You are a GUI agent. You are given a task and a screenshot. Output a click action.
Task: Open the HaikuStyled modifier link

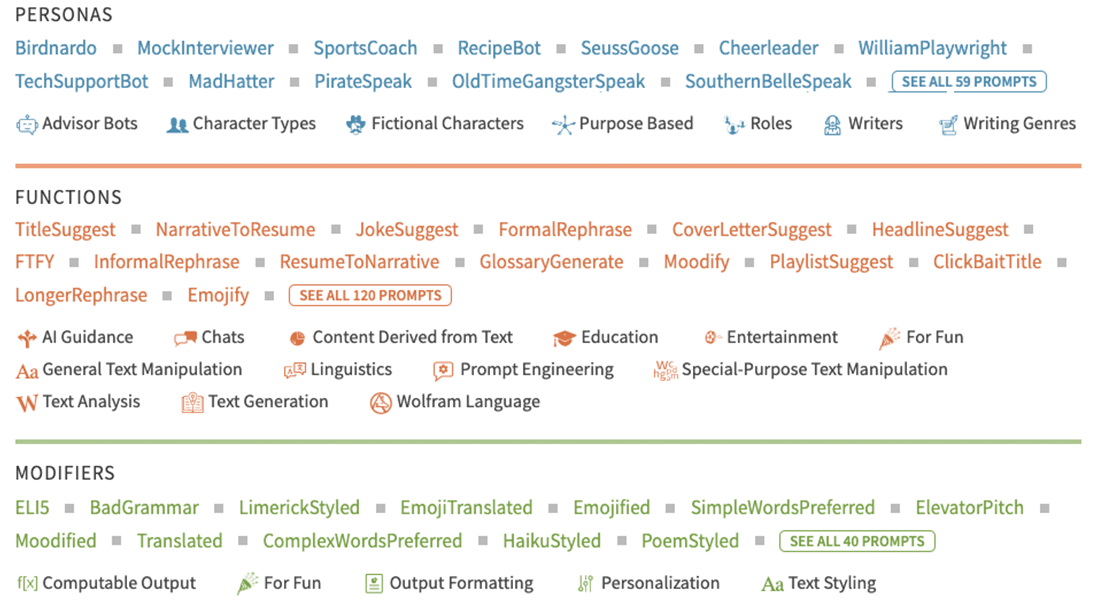pos(552,541)
